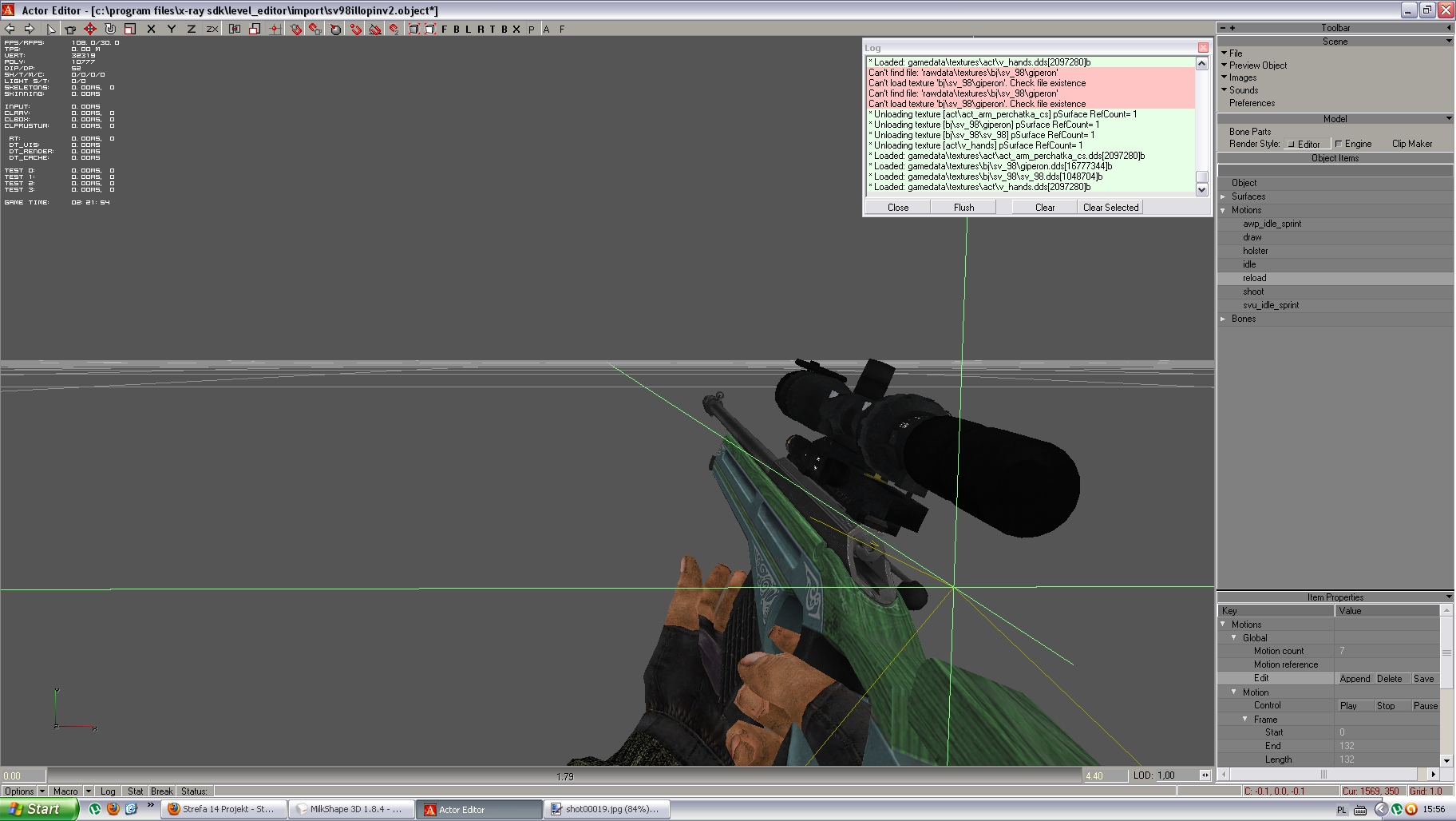
Task: Click Delete in Edit row
Action: 1389,679
